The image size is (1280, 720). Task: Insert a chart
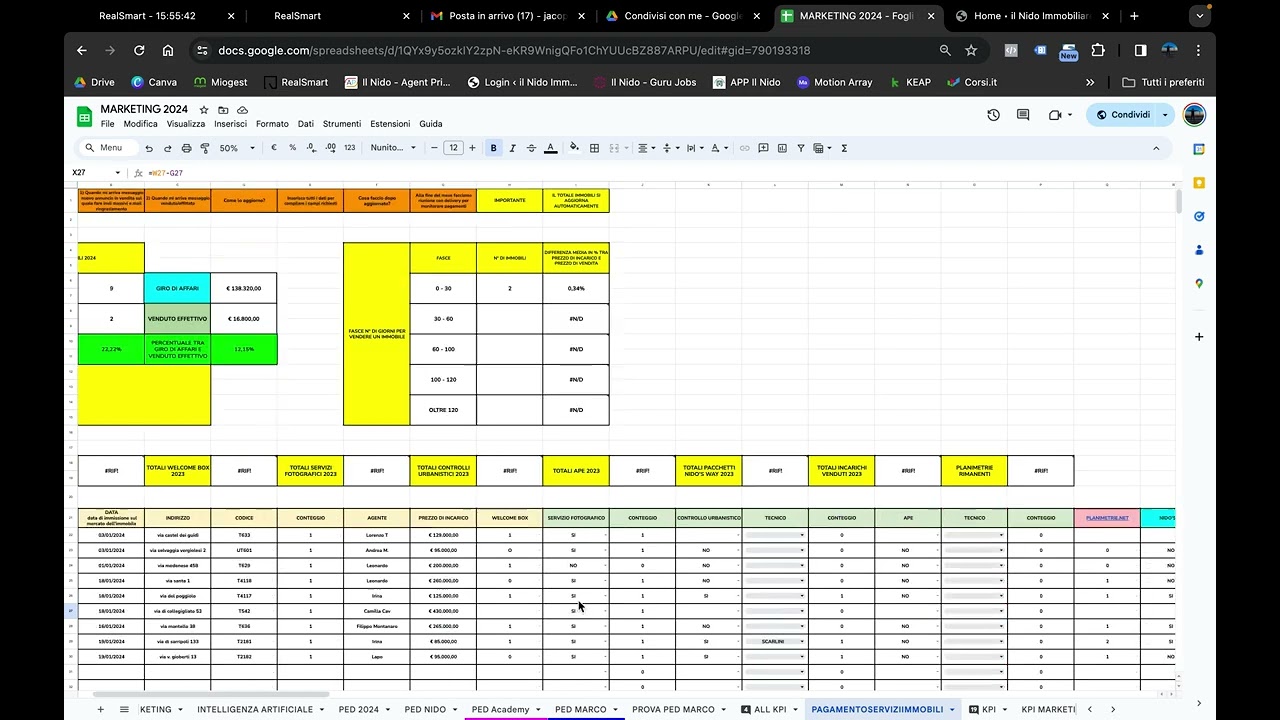point(782,148)
